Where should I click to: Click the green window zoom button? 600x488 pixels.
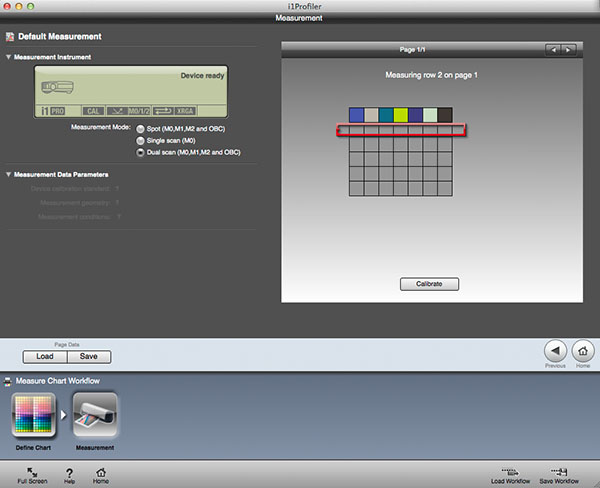point(31,6)
